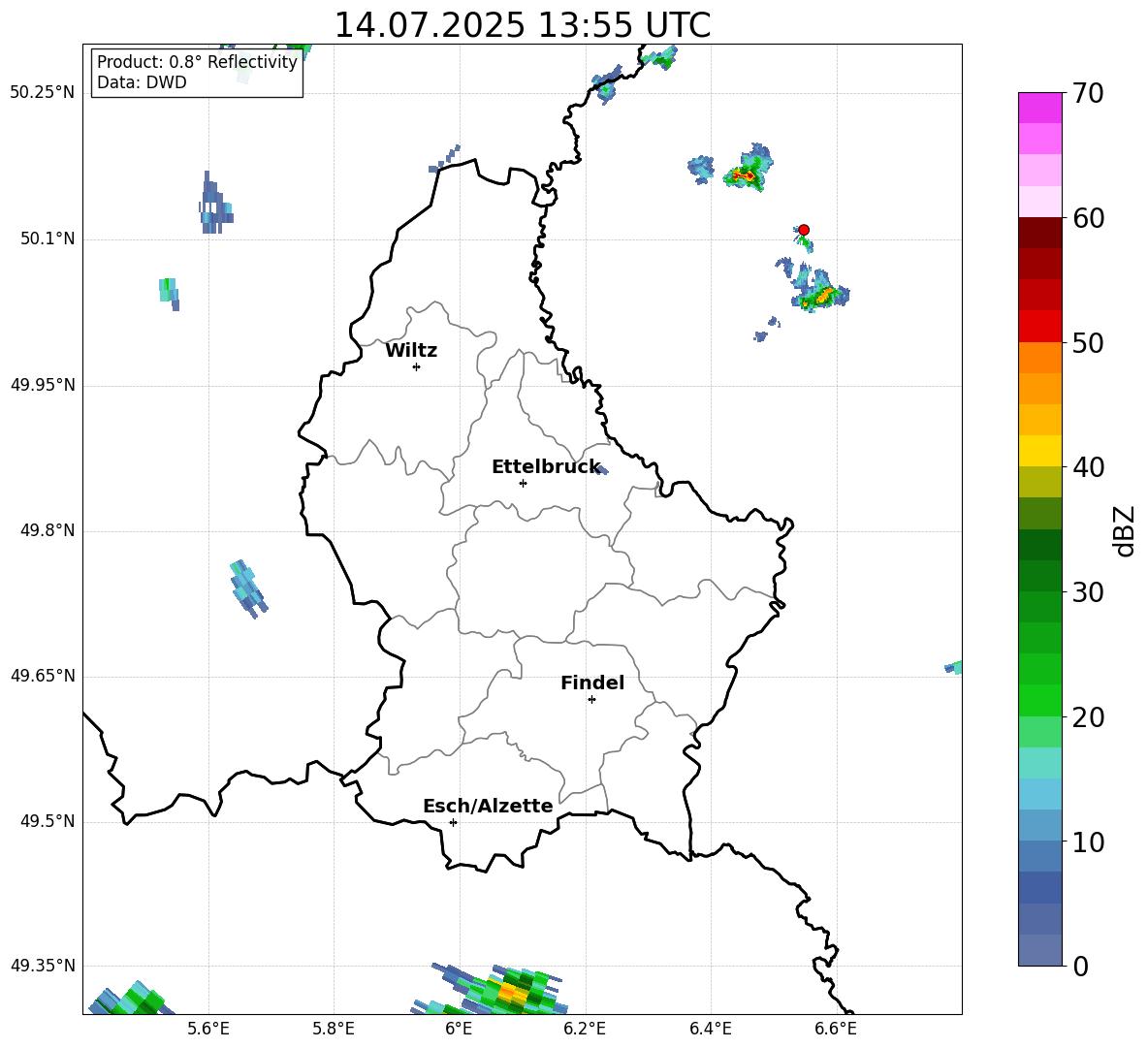Click the 50.1°N latitude label

coord(48,239)
